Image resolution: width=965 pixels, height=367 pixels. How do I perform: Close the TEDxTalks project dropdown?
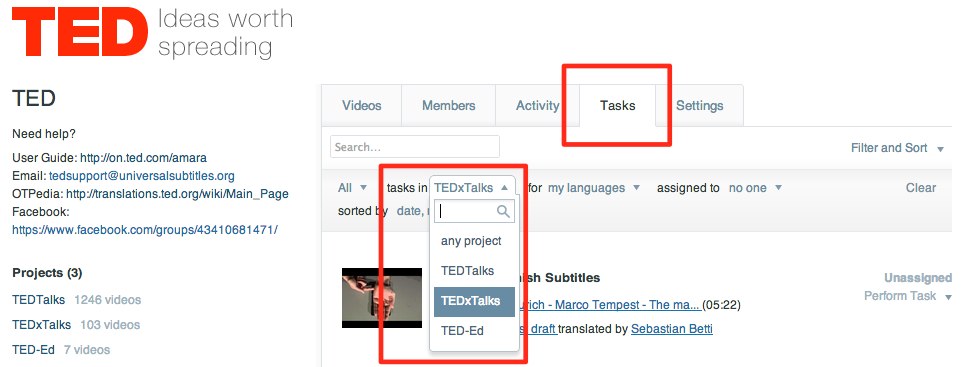(471, 188)
